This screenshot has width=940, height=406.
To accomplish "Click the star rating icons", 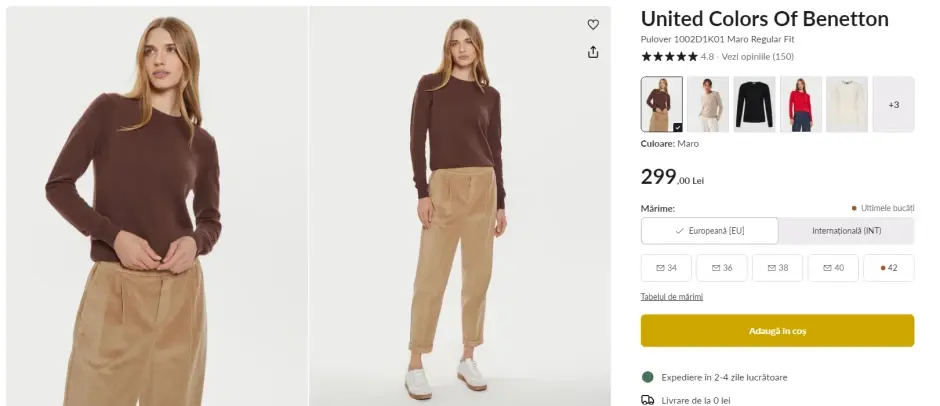I will [x=669, y=57].
